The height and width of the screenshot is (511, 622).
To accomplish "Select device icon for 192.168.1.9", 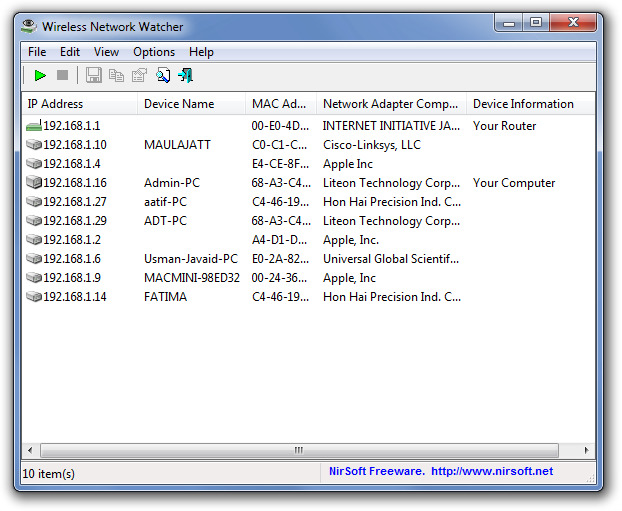I will (x=34, y=278).
